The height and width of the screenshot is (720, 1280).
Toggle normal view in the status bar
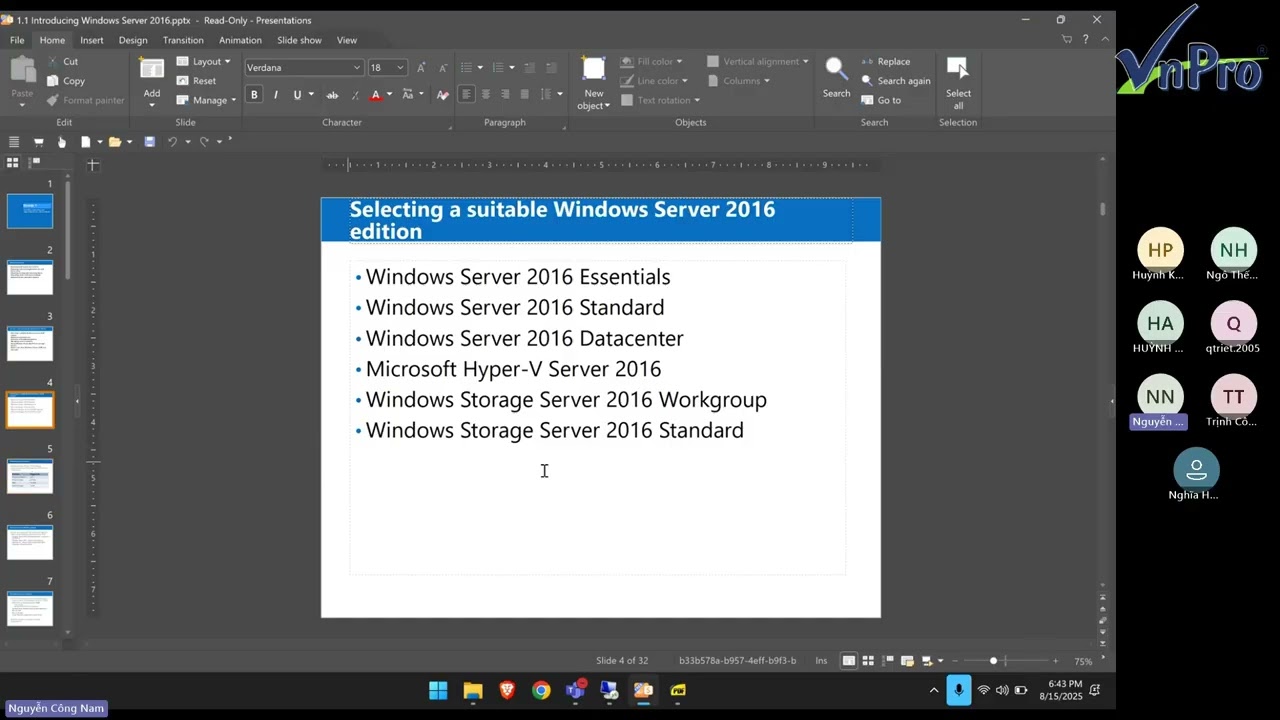848,661
